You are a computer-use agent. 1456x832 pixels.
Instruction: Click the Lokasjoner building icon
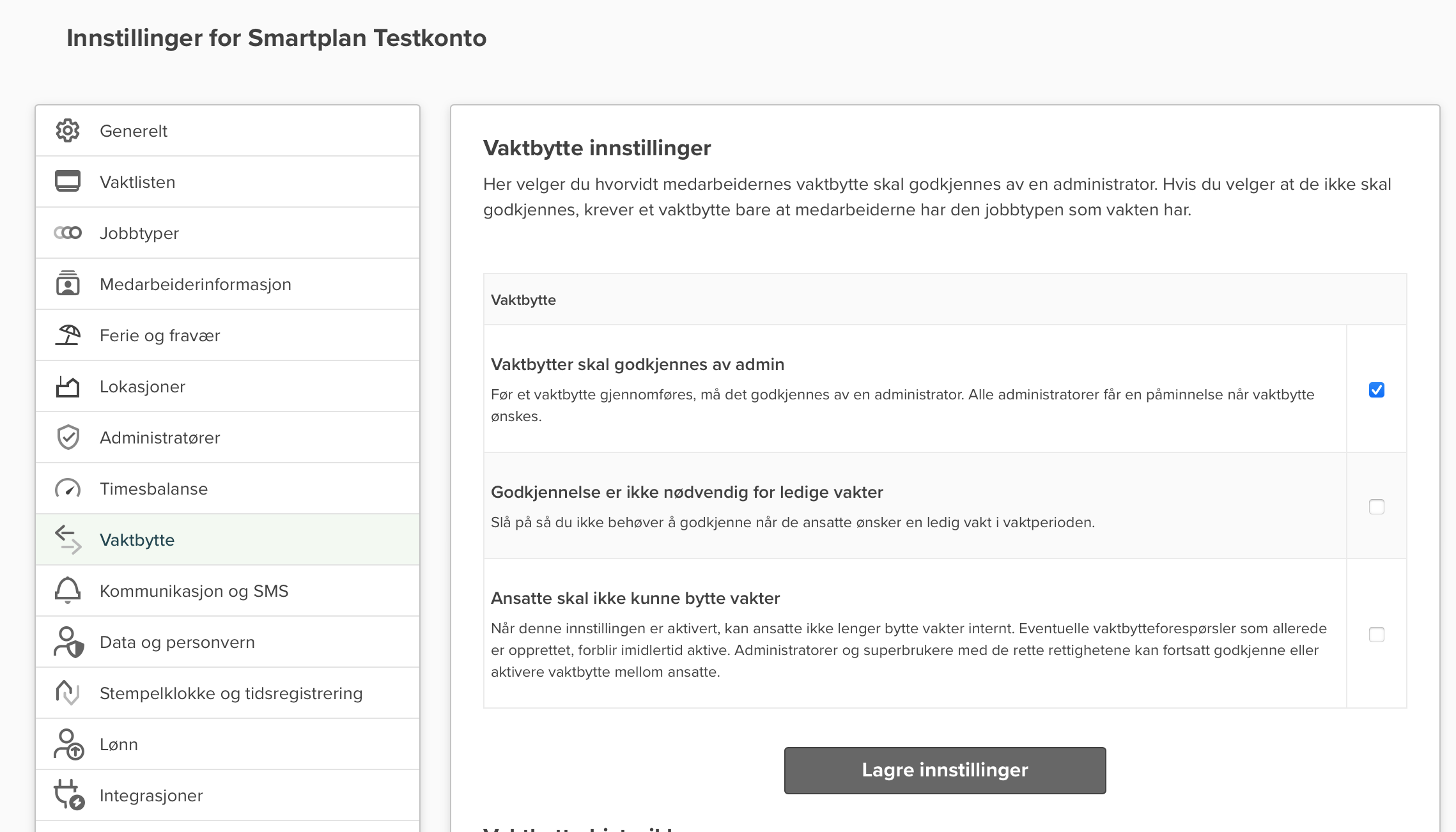pos(68,386)
